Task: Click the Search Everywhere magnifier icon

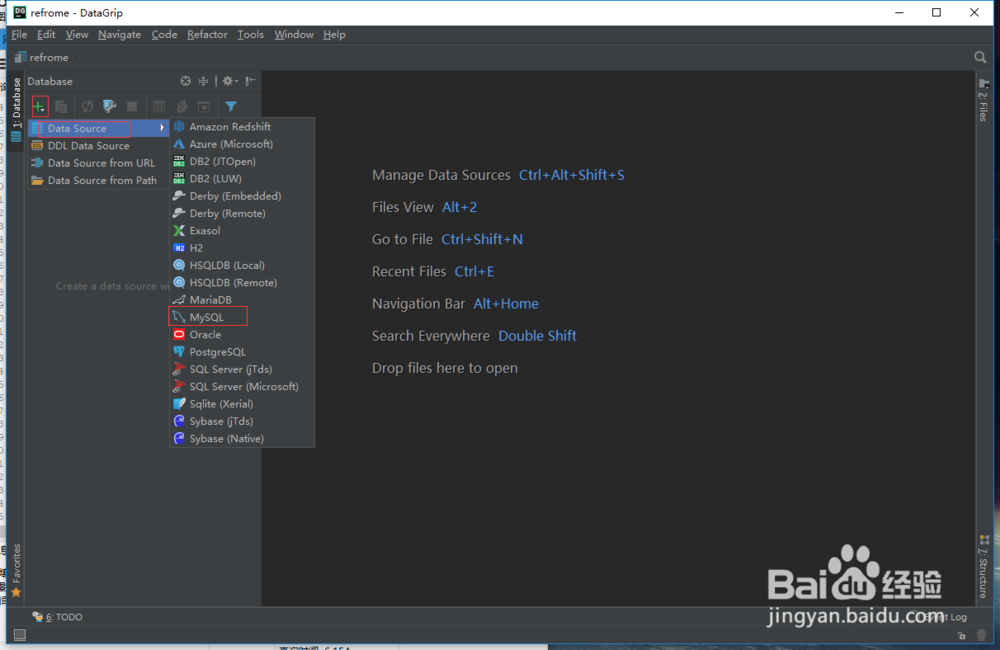Action: click(x=980, y=57)
